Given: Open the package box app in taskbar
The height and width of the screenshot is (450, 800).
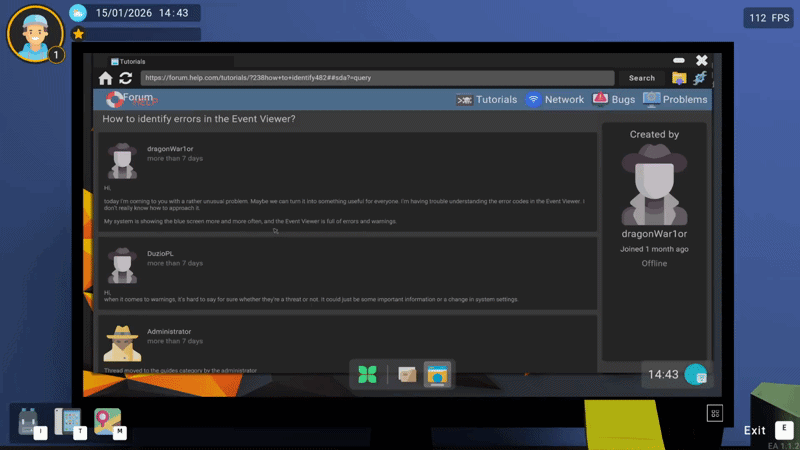Looking at the screenshot, I should pos(407,375).
